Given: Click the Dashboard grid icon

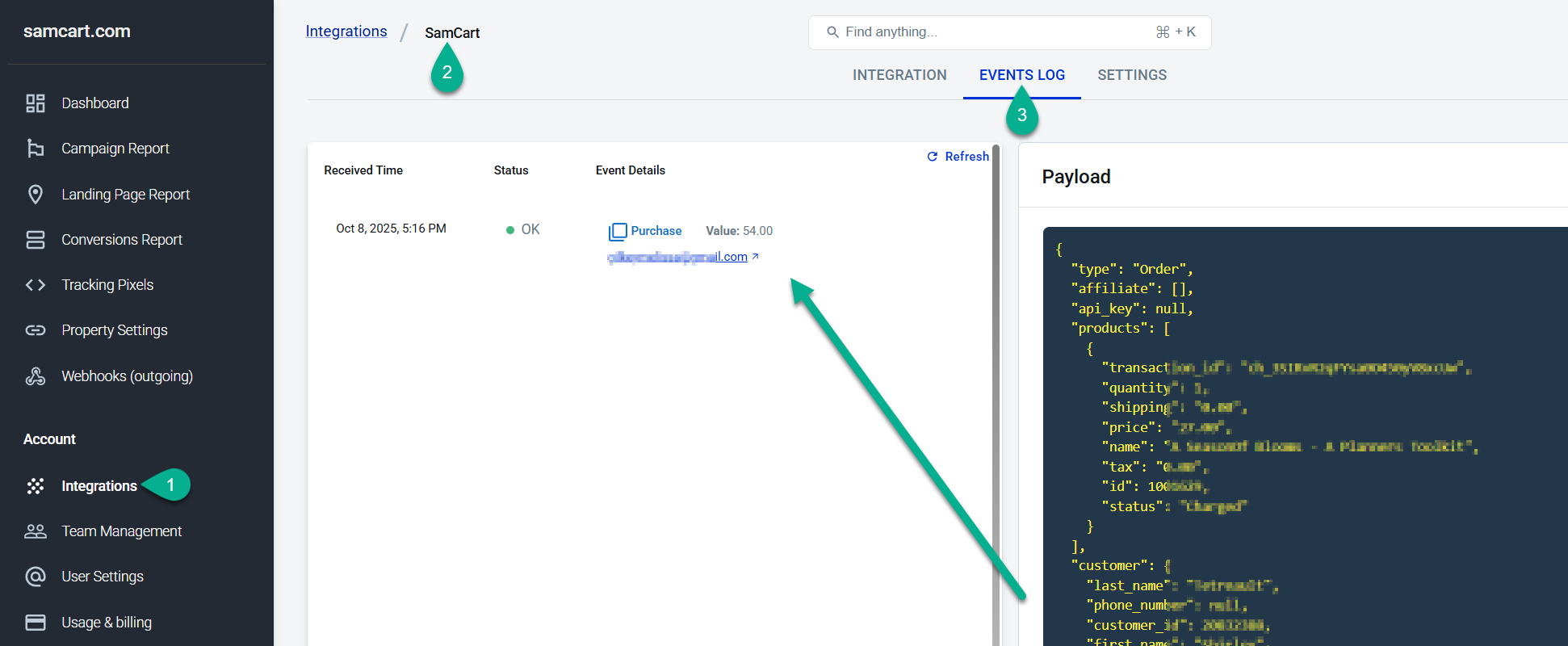Looking at the screenshot, I should tap(36, 103).
